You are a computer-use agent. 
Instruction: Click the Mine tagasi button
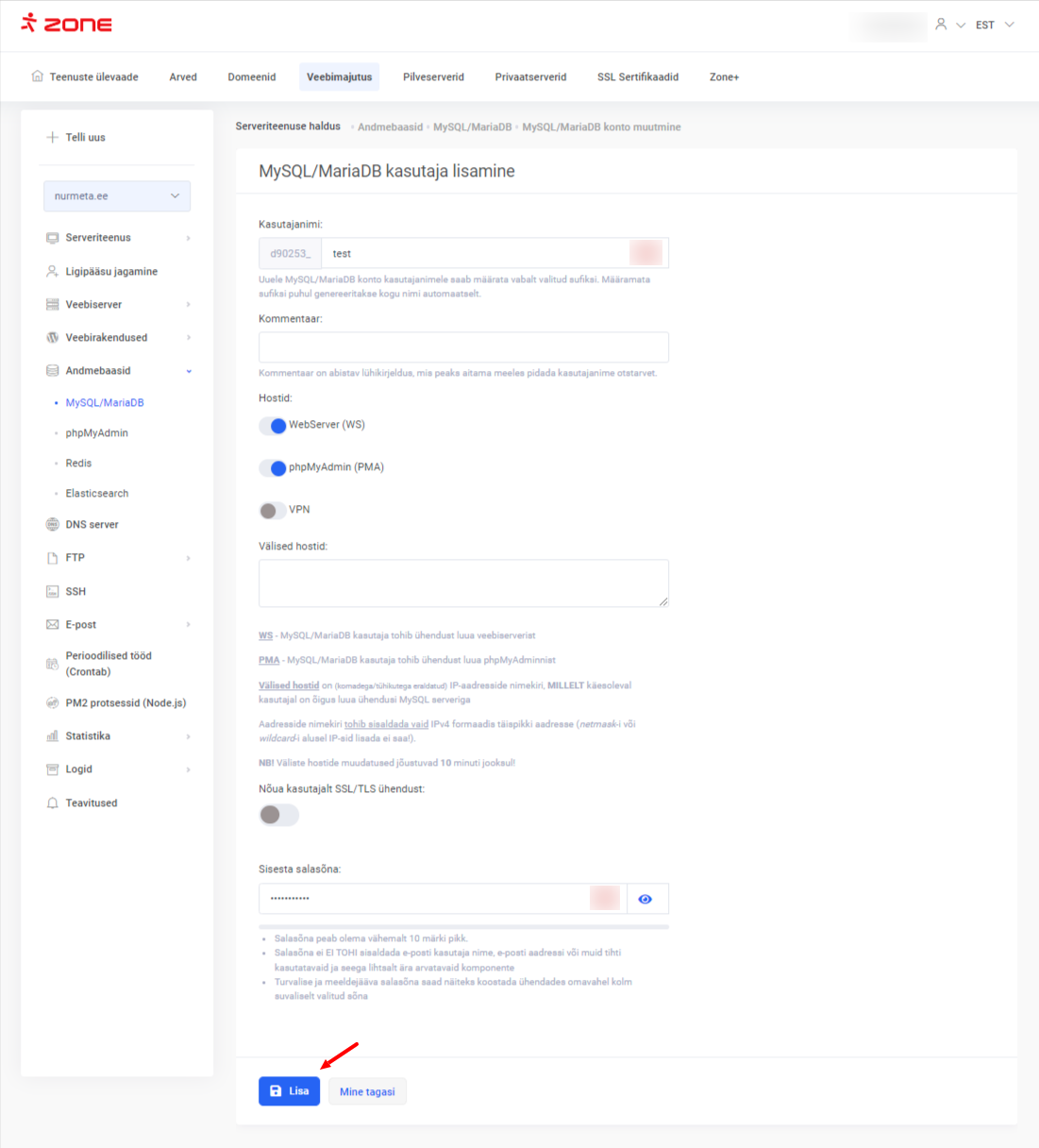pos(367,1092)
